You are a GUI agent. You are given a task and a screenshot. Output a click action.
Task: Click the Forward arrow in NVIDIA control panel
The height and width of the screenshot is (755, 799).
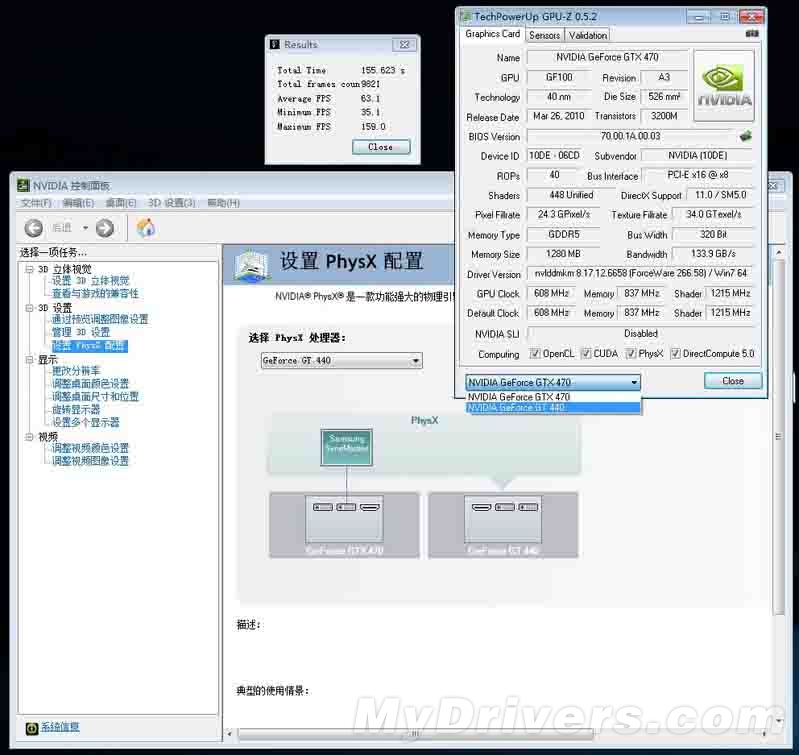click(104, 228)
